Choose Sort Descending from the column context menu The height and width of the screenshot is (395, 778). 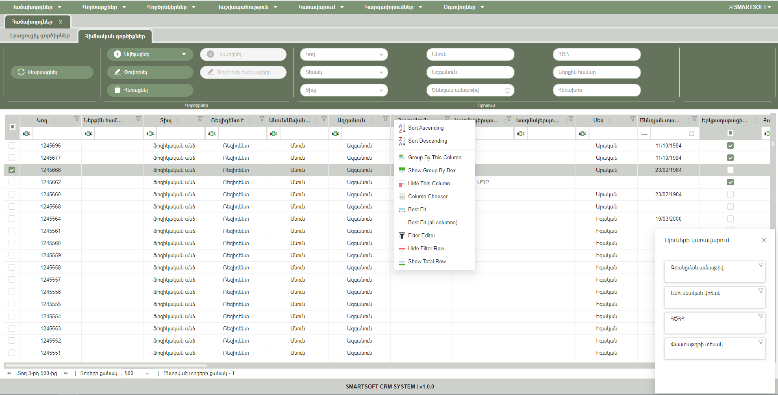tap(434, 141)
